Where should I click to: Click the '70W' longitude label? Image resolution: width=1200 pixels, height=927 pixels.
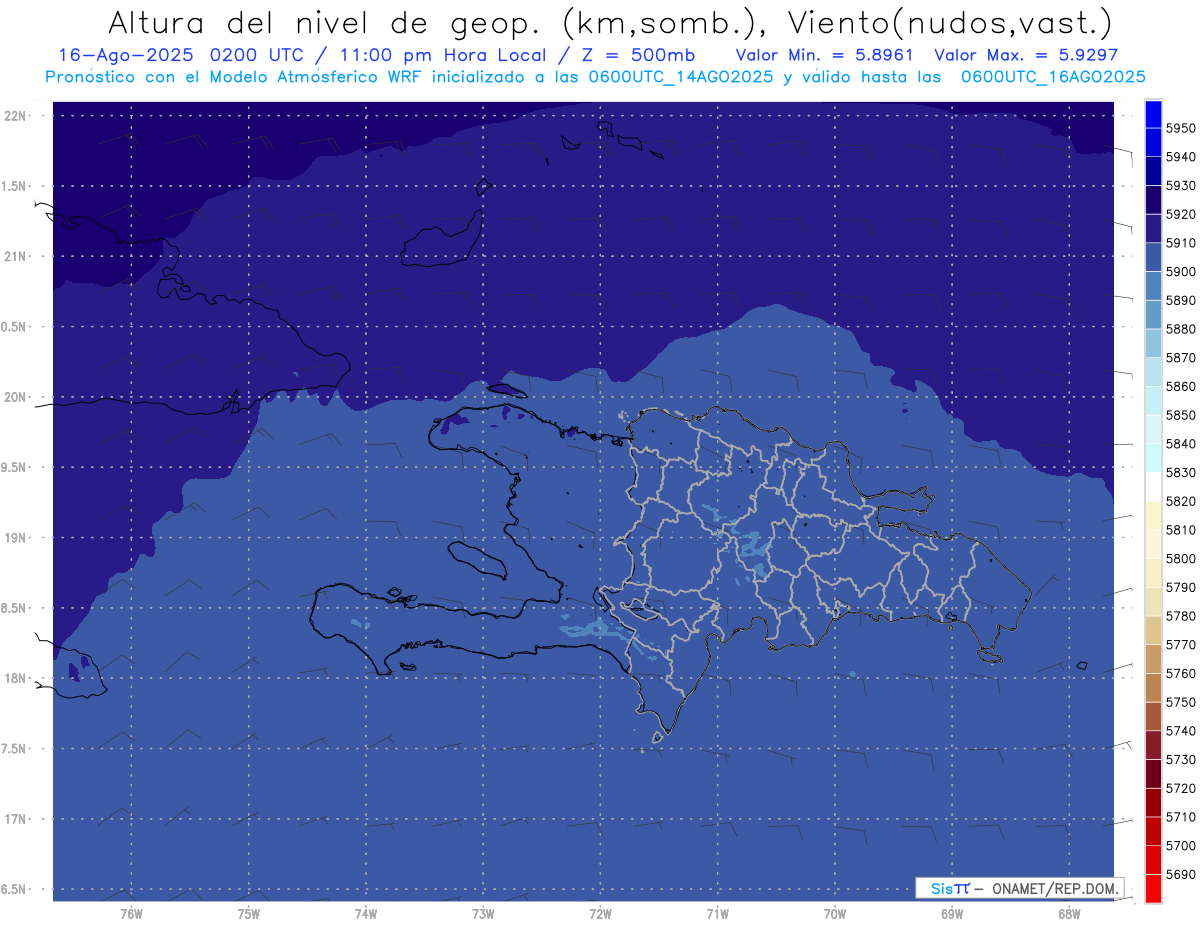tap(835, 913)
